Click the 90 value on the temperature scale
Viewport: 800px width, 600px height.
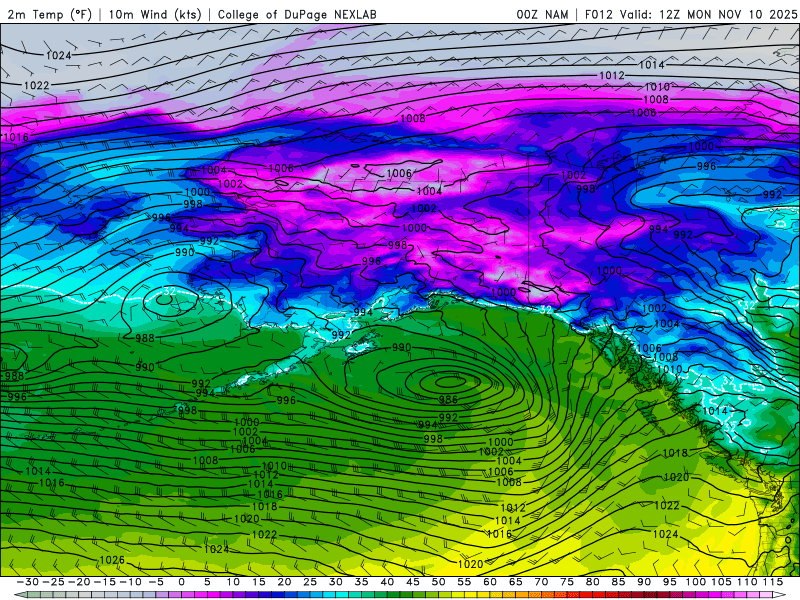pos(644,582)
